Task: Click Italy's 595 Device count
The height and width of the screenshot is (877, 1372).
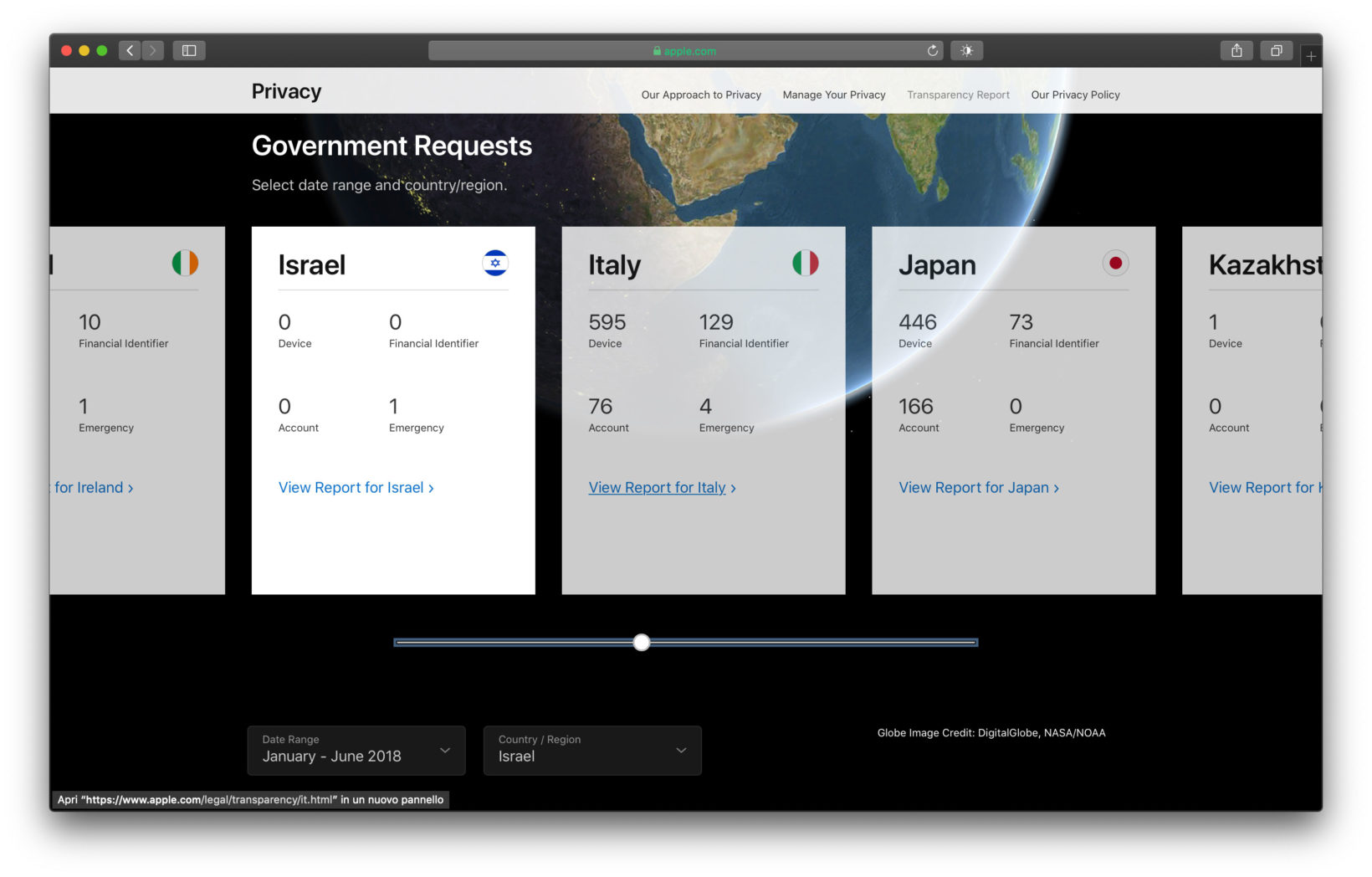Action: pyautogui.click(x=607, y=323)
